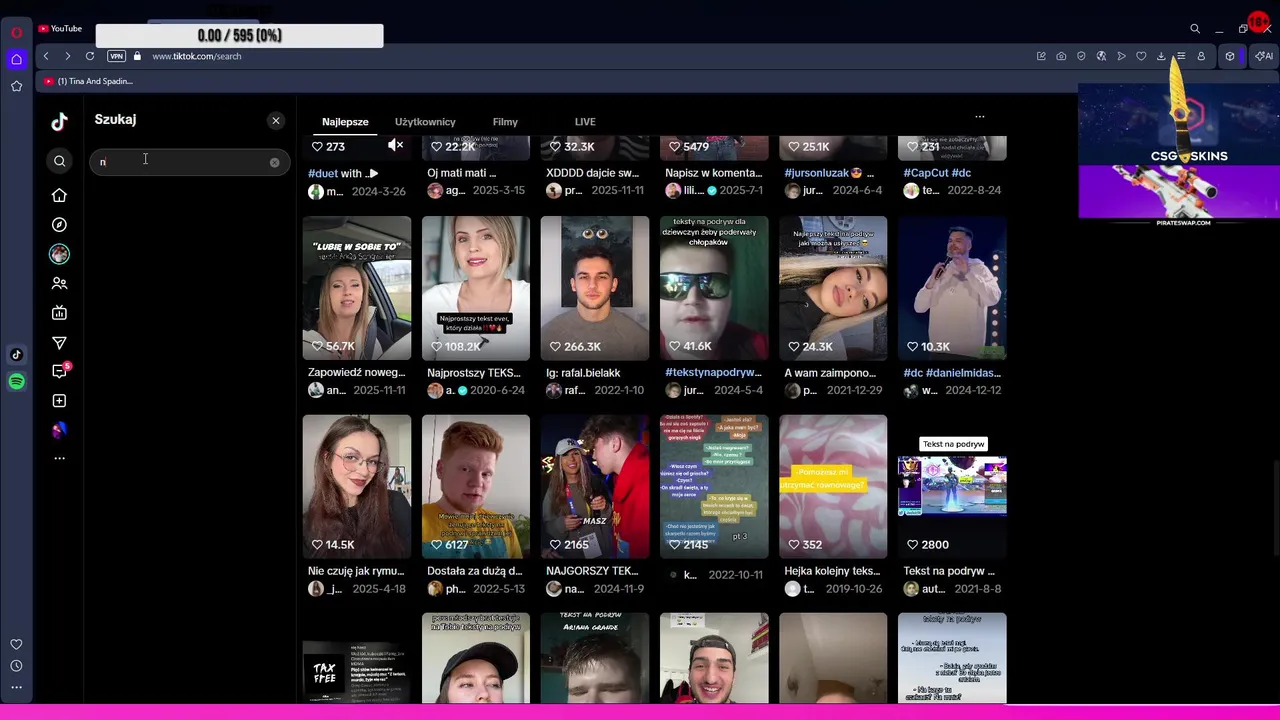Open profile avatar at bottom of TikTok sidebar

point(59,430)
